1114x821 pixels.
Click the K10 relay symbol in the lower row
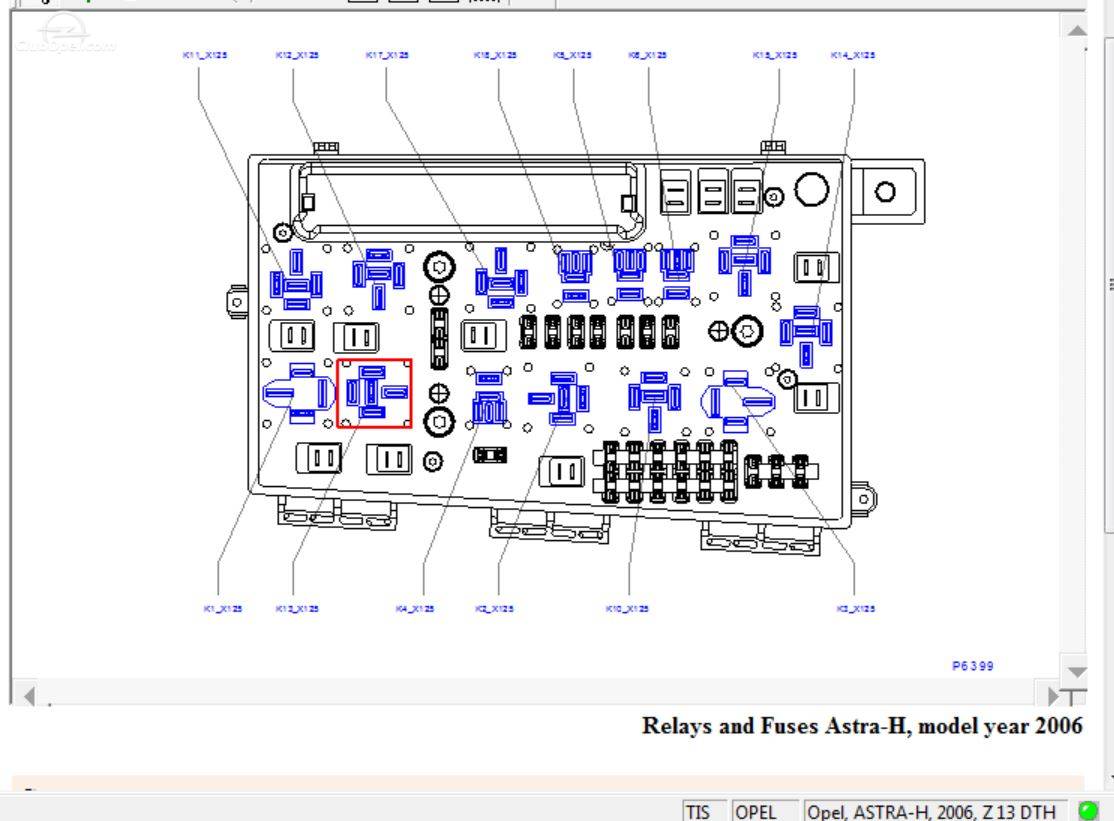[654, 401]
